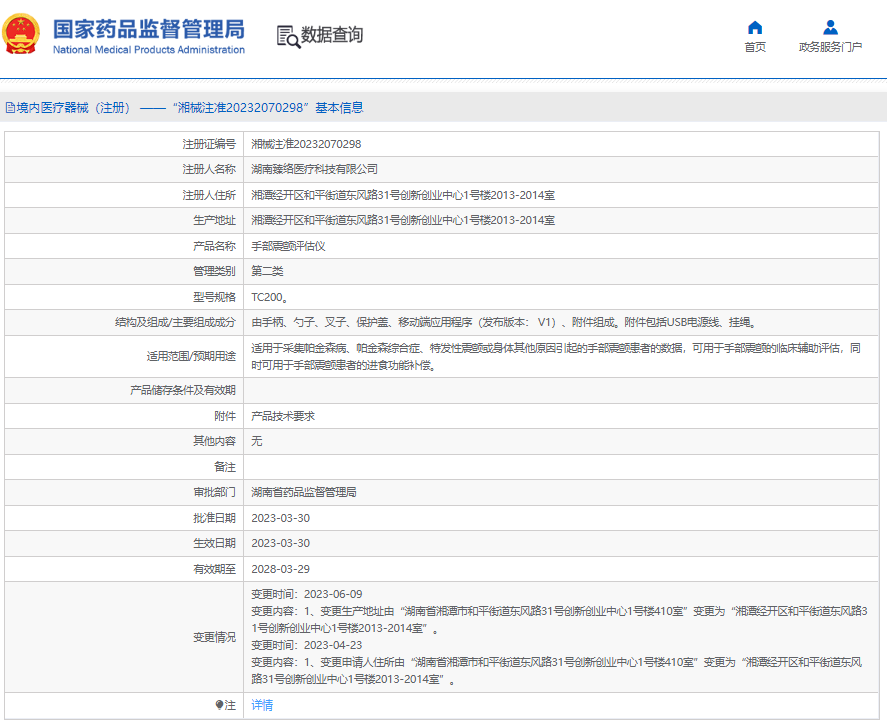Image resolution: width=887 pixels, height=724 pixels.
Task: Select registration number 湘械注准20232070298 cell
Action: [x=306, y=144]
